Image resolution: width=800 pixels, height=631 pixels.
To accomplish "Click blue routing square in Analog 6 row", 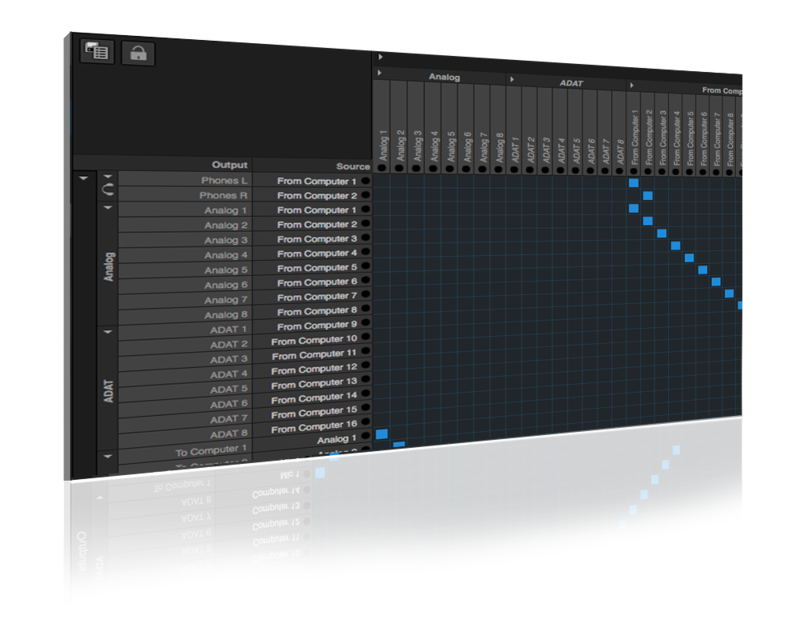I will pos(703,269).
